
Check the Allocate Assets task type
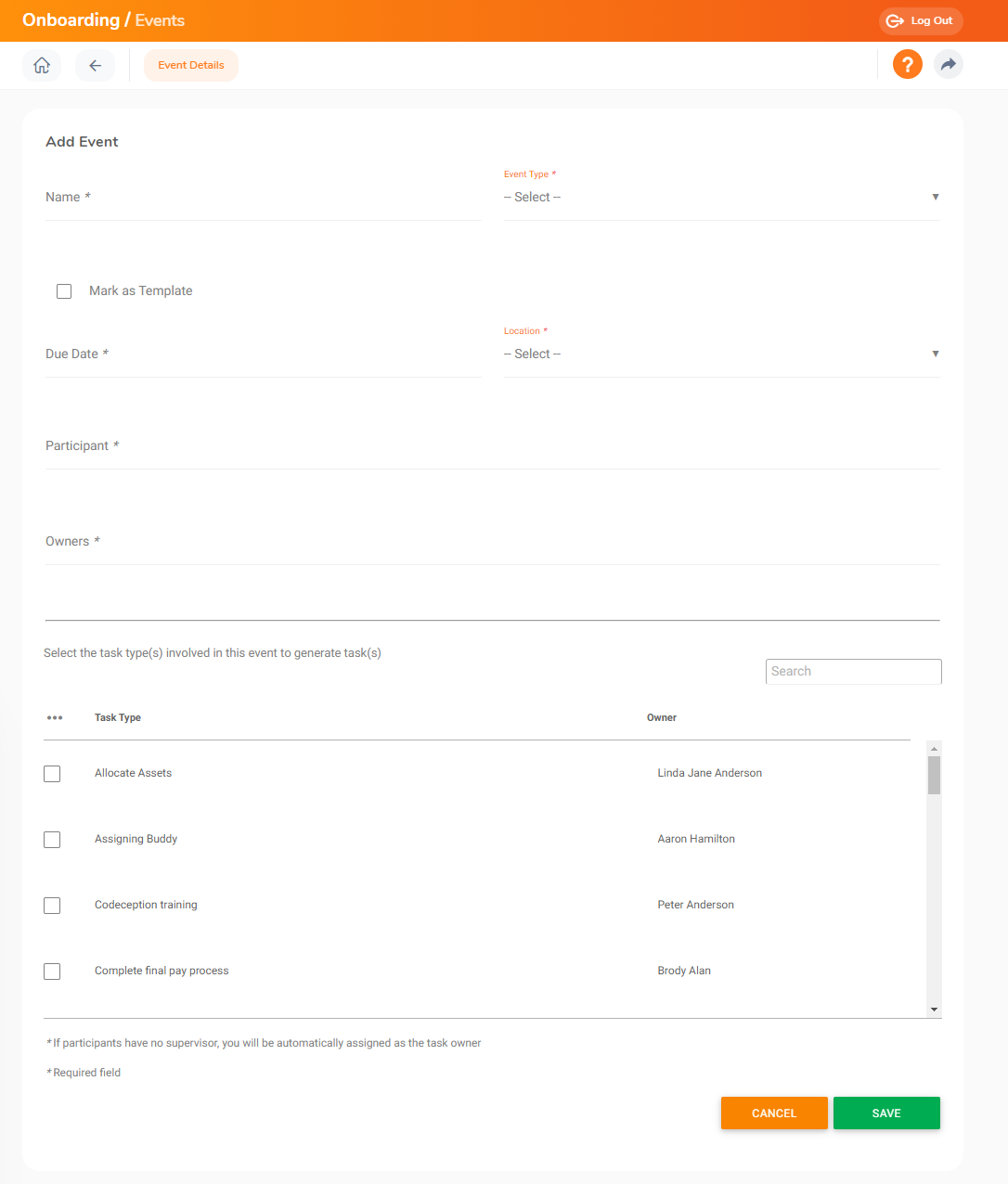(51, 773)
